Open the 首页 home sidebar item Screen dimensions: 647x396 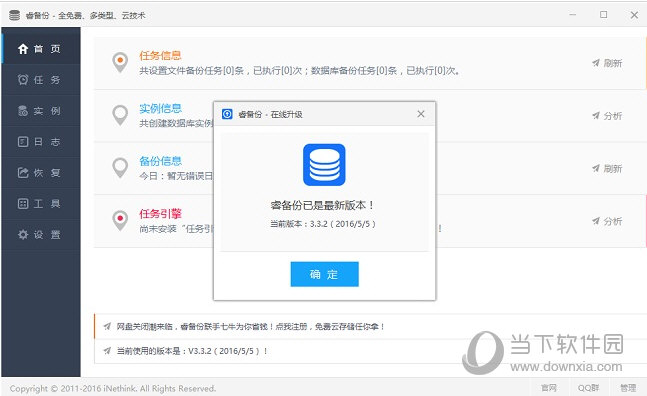[x=41, y=49]
